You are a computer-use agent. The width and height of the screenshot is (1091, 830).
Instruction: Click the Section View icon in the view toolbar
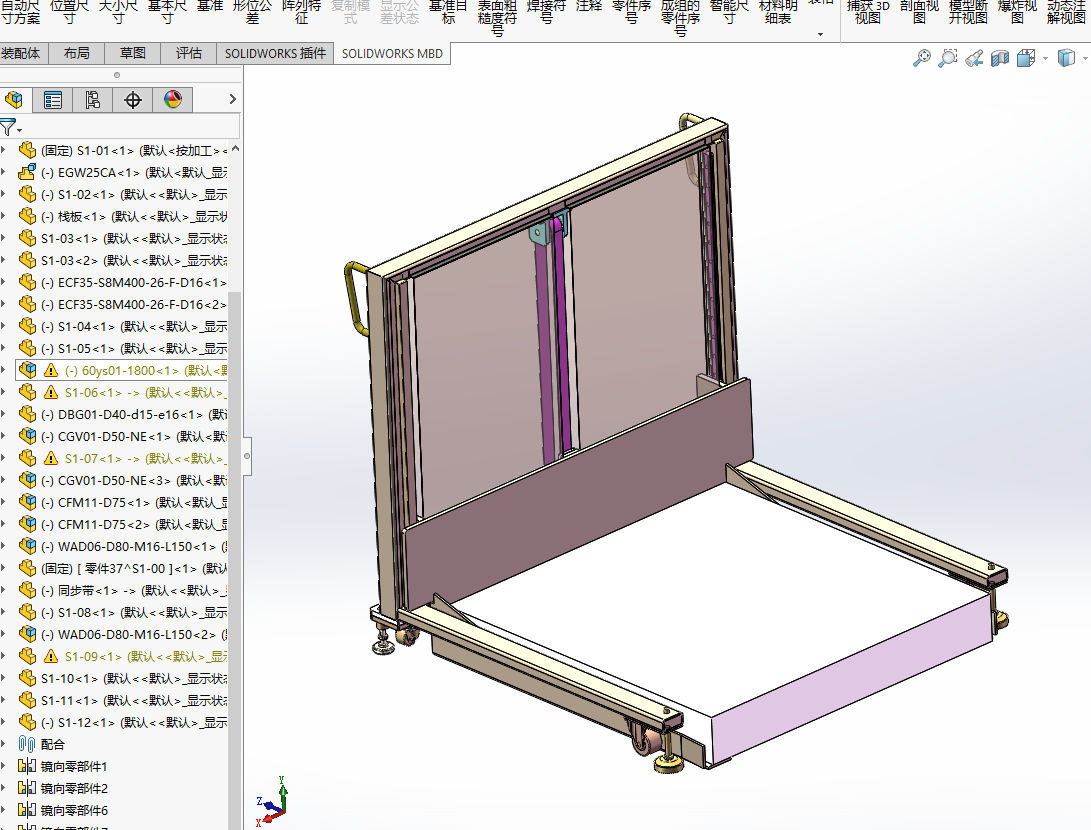1000,58
